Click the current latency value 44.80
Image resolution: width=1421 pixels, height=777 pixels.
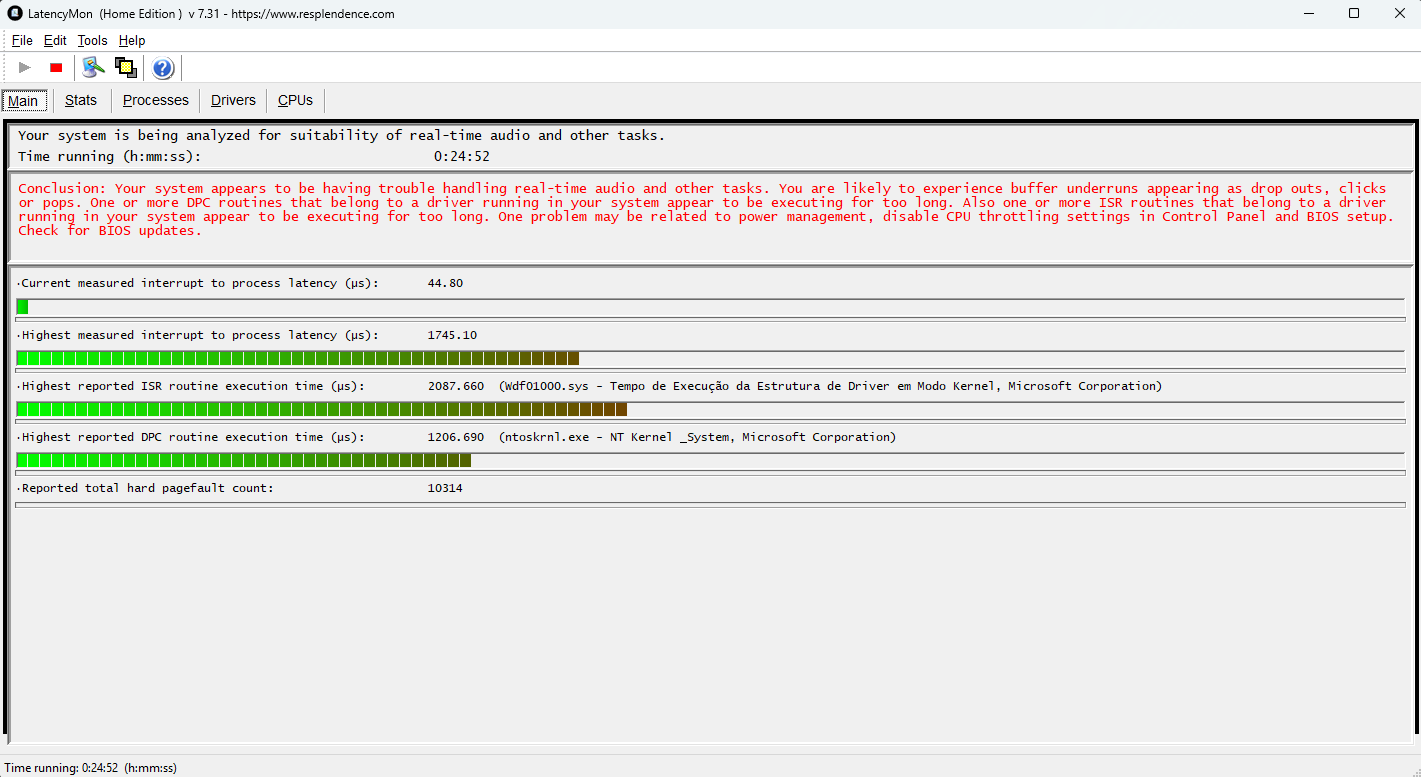pos(445,283)
